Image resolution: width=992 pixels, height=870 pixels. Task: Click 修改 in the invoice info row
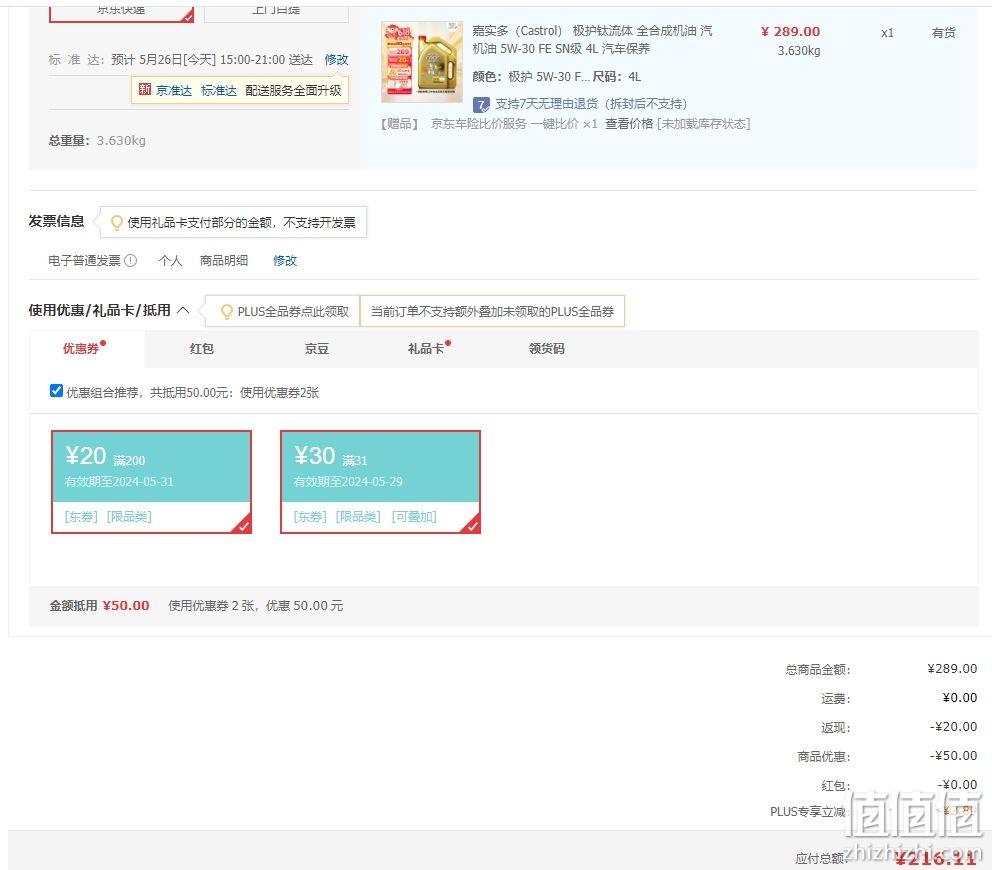coord(285,261)
